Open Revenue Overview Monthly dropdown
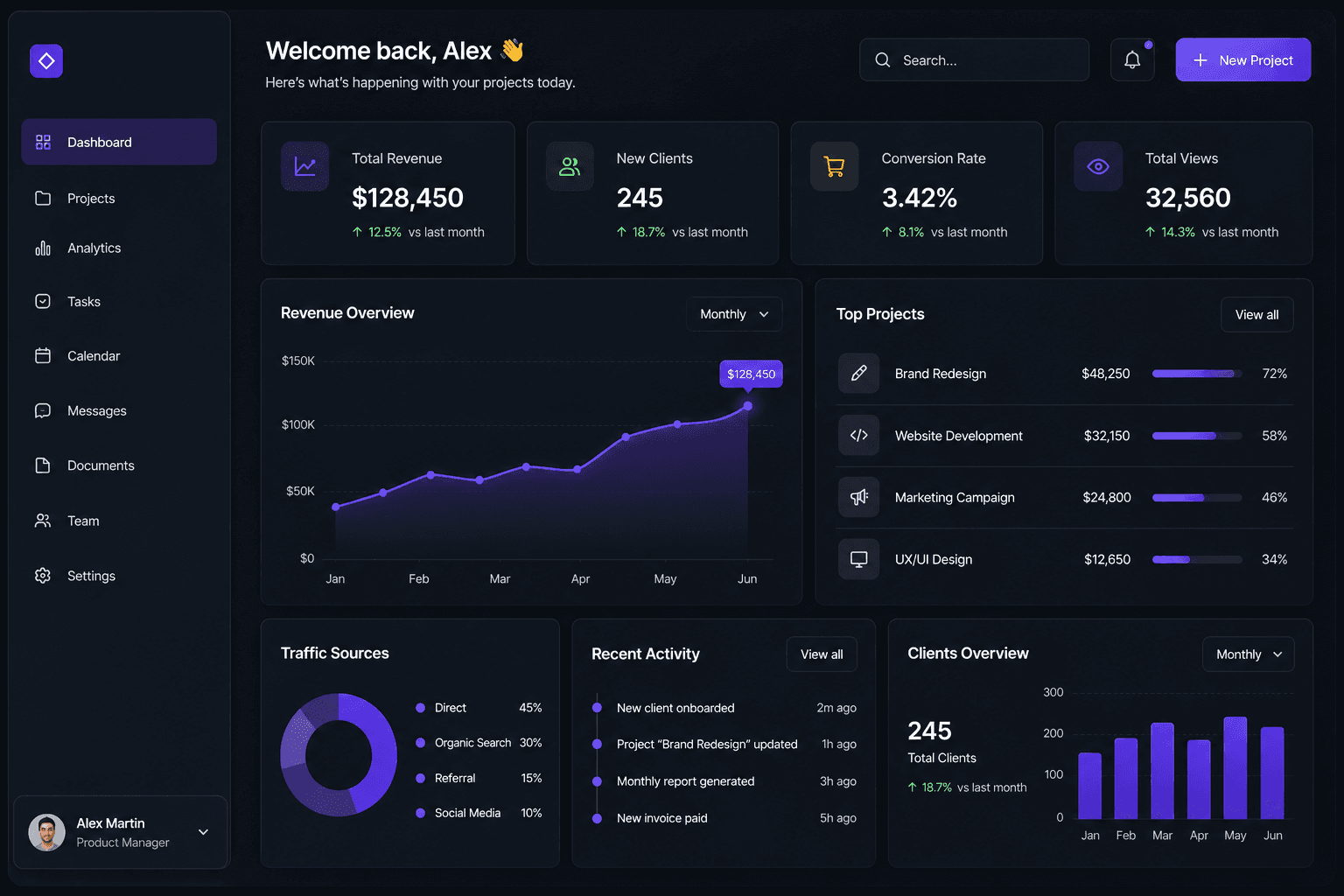 pyautogui.click(x=735, y=314)
